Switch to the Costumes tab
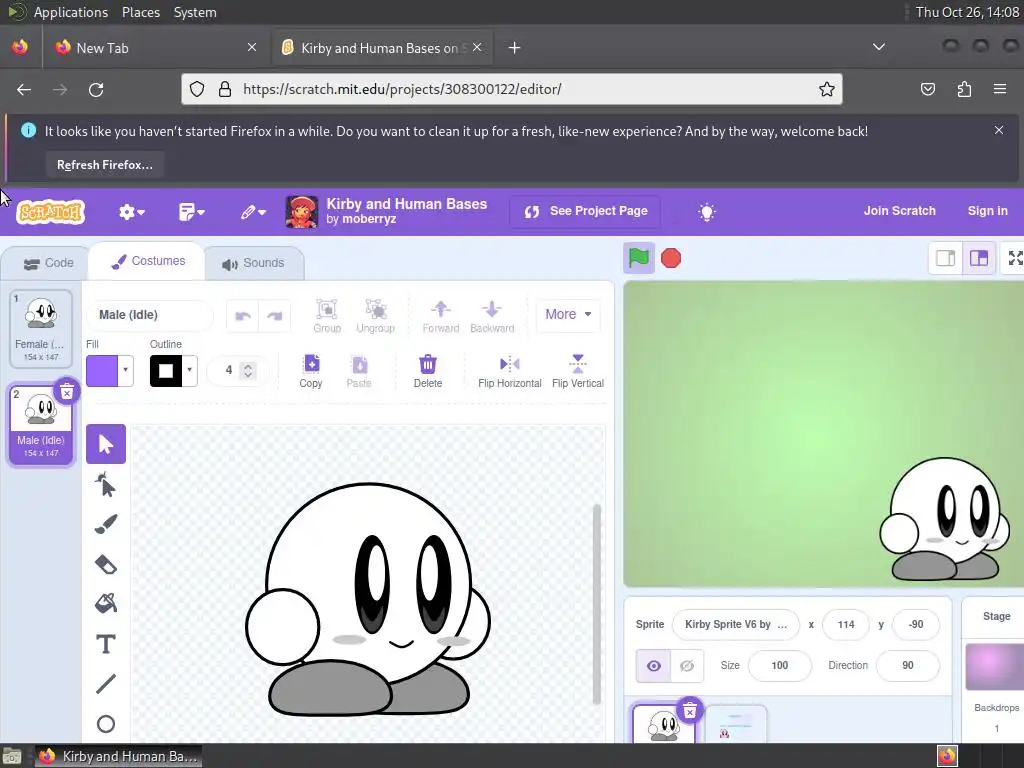Screen dimensions: 1024x768 [x=148, y=261]
